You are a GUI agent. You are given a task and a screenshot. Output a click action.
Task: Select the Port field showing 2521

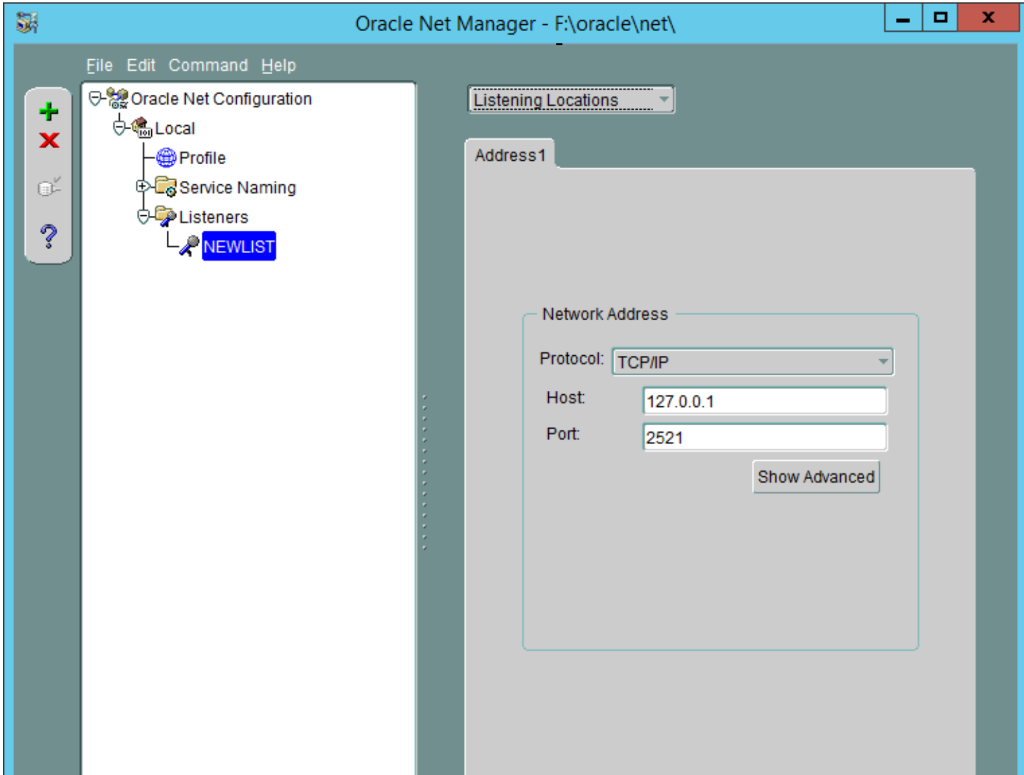pos(764,437)
